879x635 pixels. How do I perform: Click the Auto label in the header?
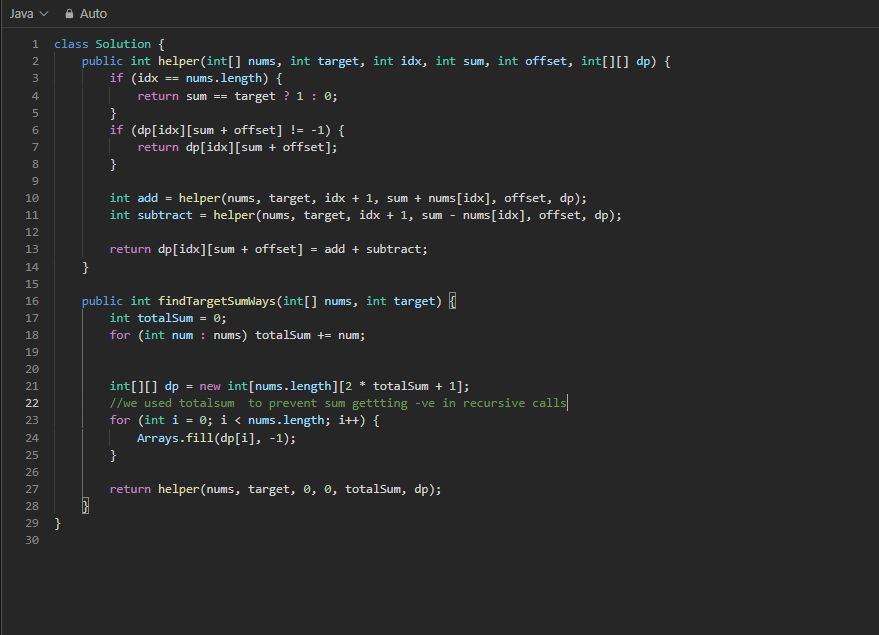pyautogui.click(x=93, y=13)
